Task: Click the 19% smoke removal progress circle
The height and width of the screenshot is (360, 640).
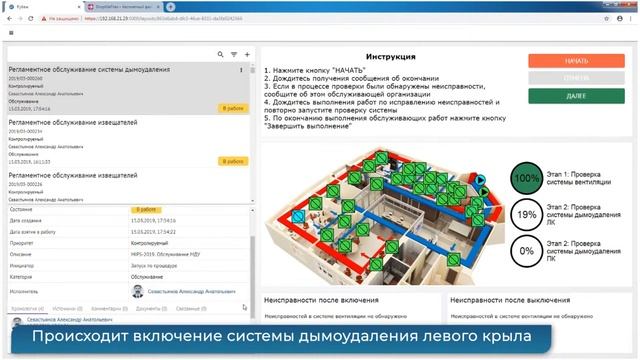Action: [x=527, y=214]
